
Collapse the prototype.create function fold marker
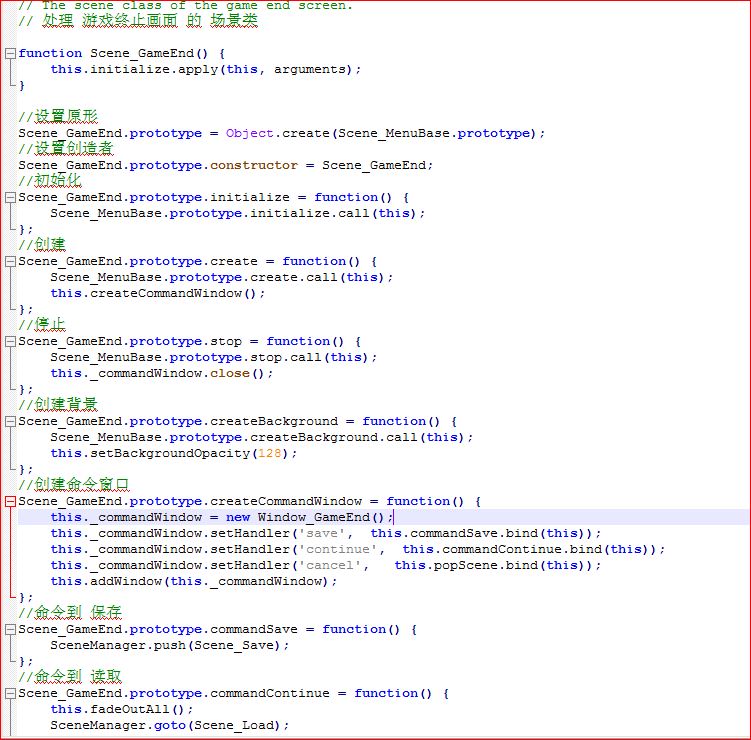click(x=10, y=262)
